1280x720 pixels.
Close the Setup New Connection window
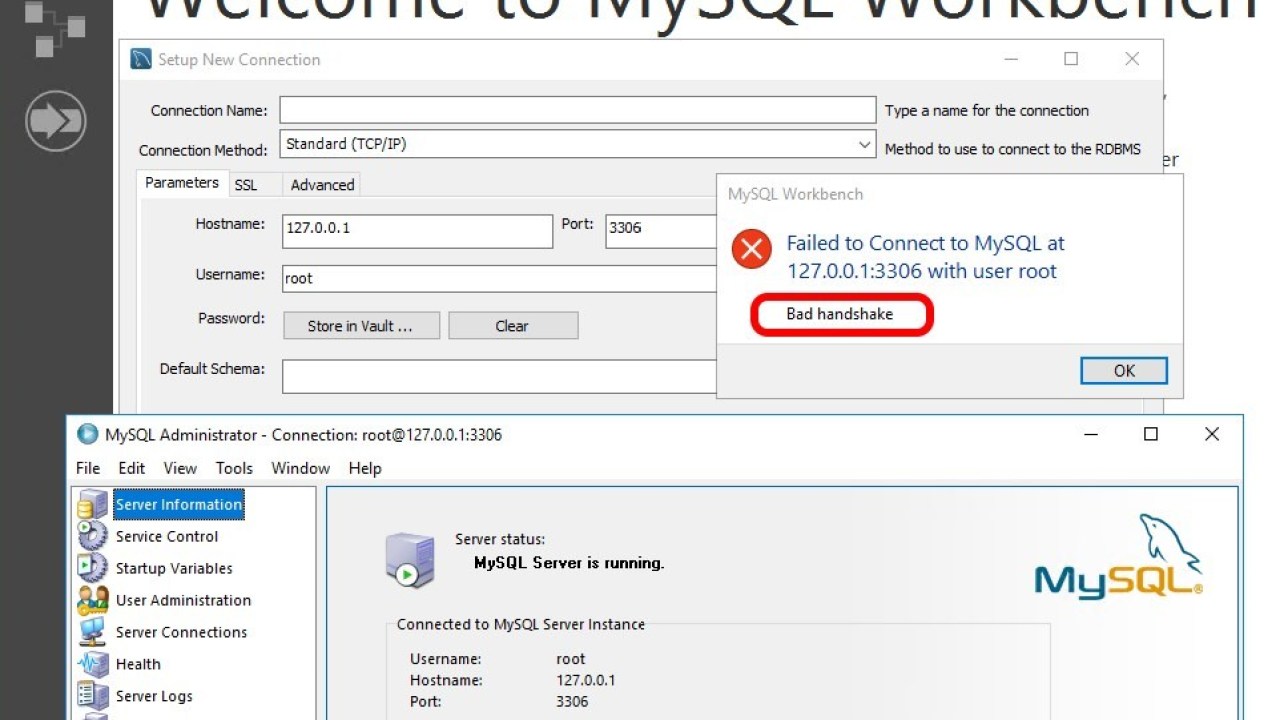tap(1132, 59)
